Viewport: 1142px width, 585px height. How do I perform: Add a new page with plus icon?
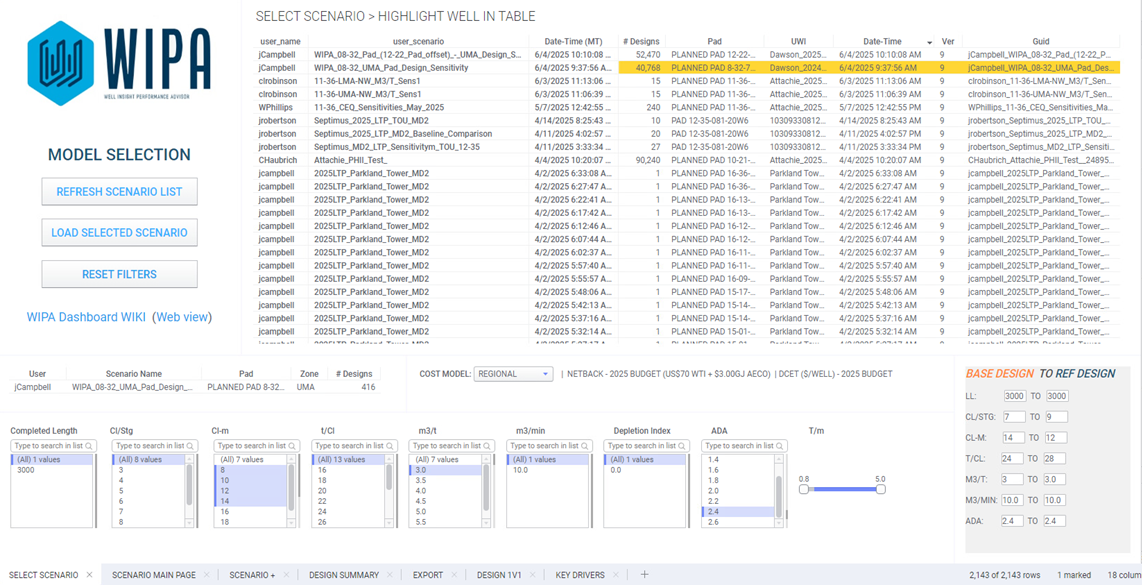click(x=644, y=575)
